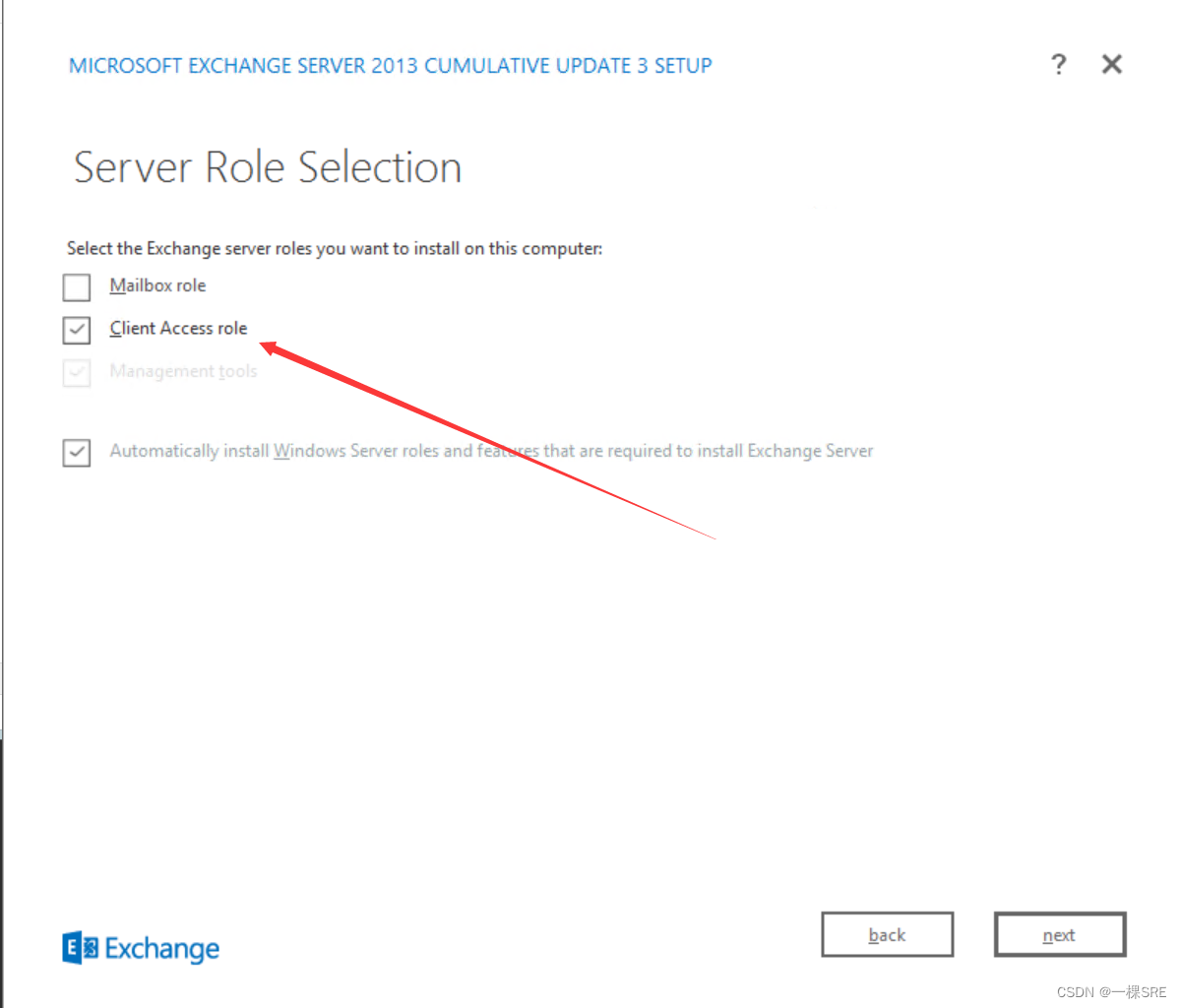Screen dimensions: 1181x1008
Task: Click the grayed-out Management tools checkbox
Action: [x=77, y=373]
